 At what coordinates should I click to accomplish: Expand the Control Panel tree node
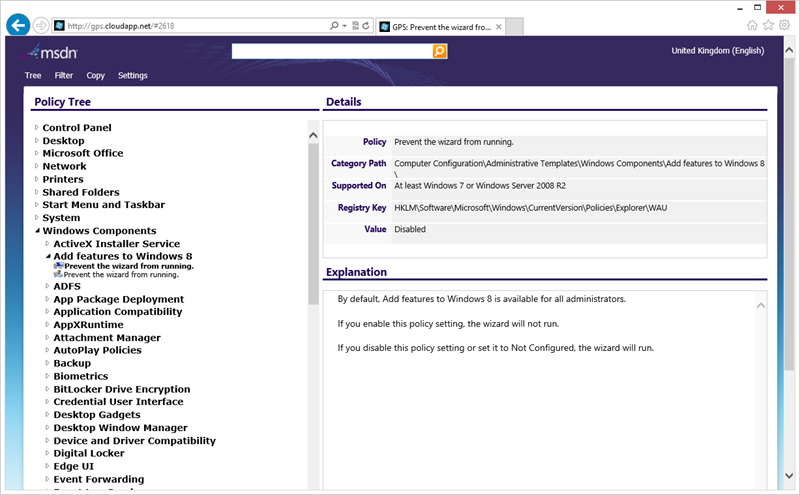point(37,128)
